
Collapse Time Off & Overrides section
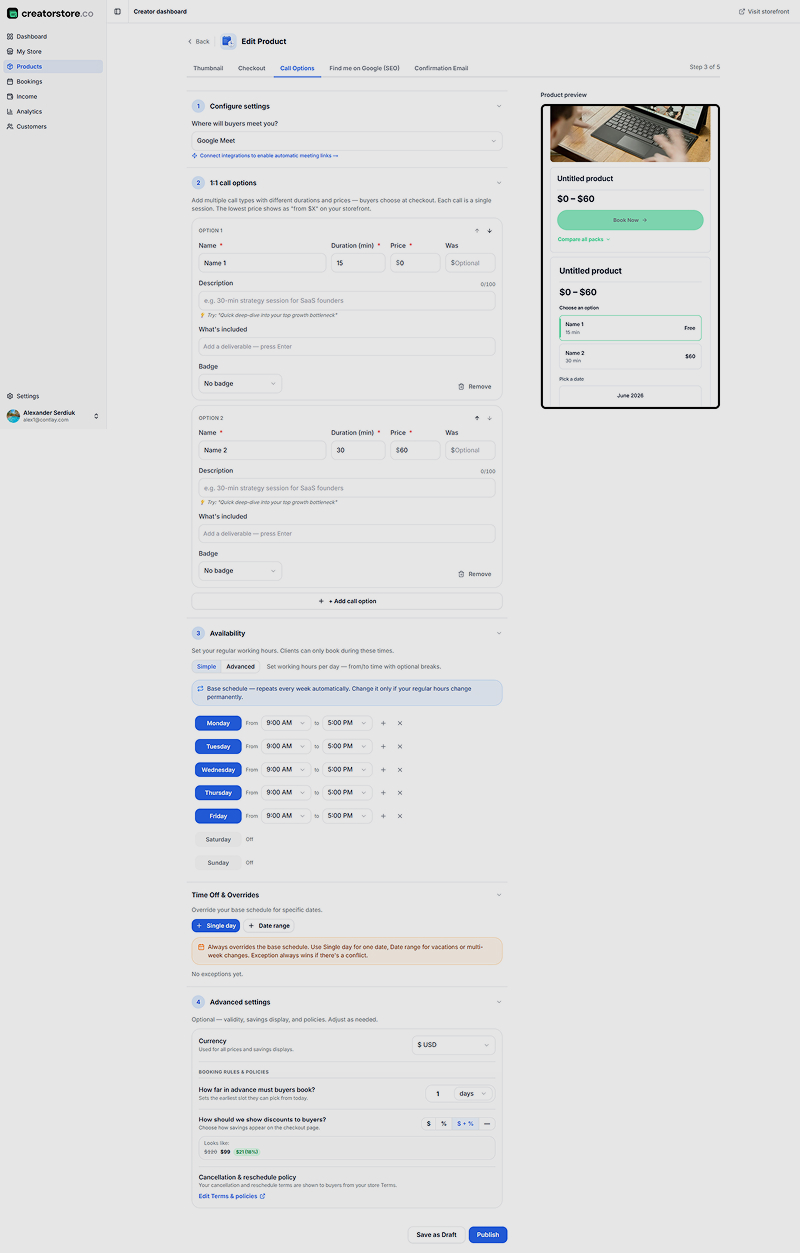point(499,895)
